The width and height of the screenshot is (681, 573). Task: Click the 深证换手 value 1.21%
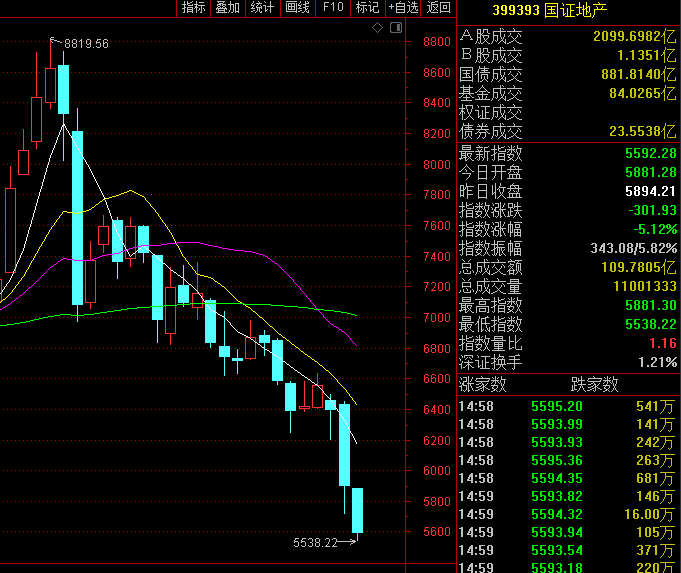(x=657, y=362)
